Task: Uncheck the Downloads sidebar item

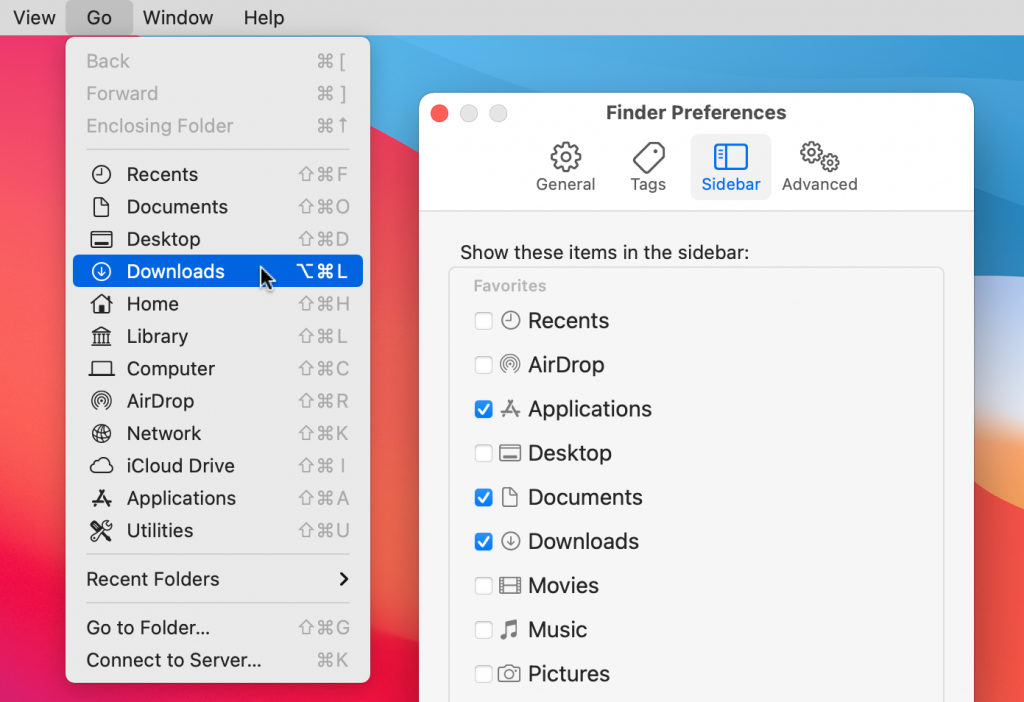Action: pyautogui.click(x=484, y=541)
